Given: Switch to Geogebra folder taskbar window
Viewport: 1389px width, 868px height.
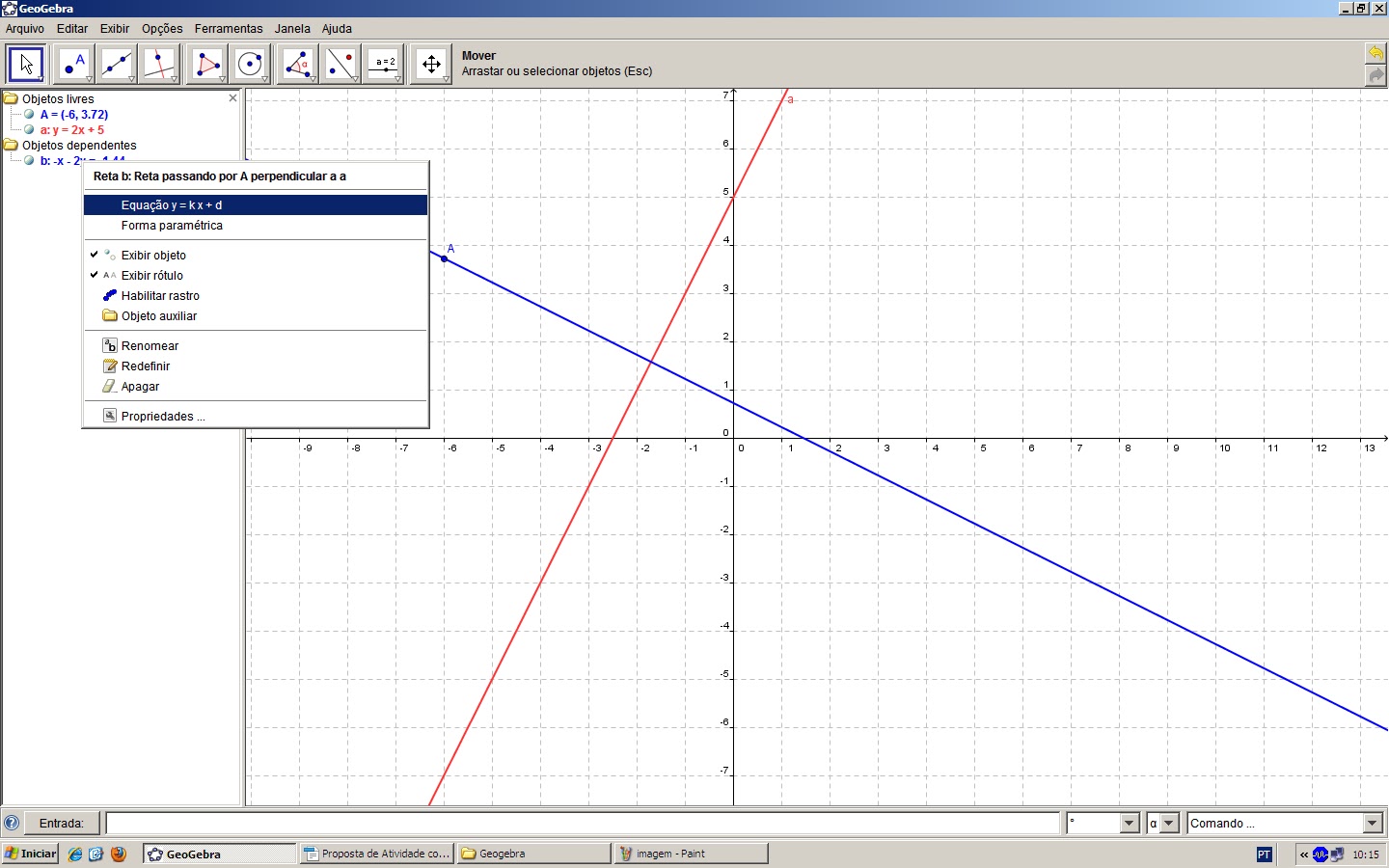Looking at the screenshot, I should [x=534, y=854].
